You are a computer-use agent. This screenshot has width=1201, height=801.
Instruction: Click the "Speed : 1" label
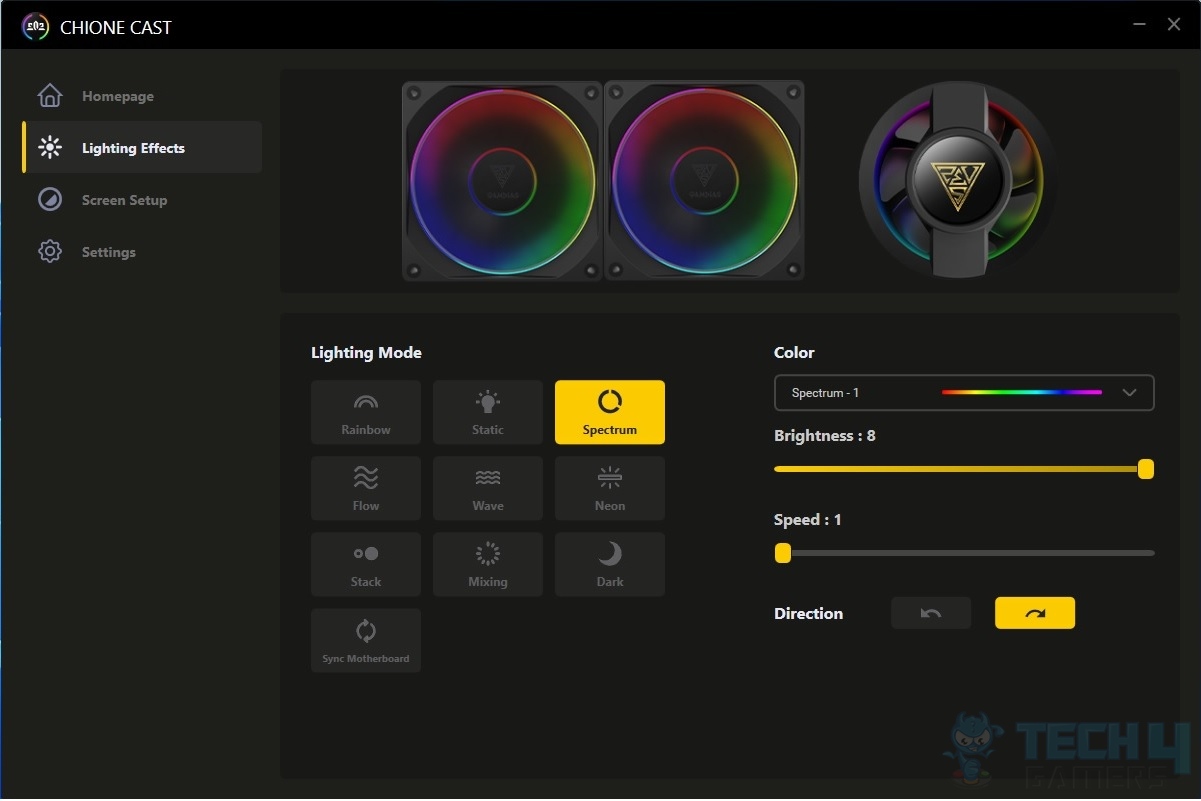(x=808, y=520)
